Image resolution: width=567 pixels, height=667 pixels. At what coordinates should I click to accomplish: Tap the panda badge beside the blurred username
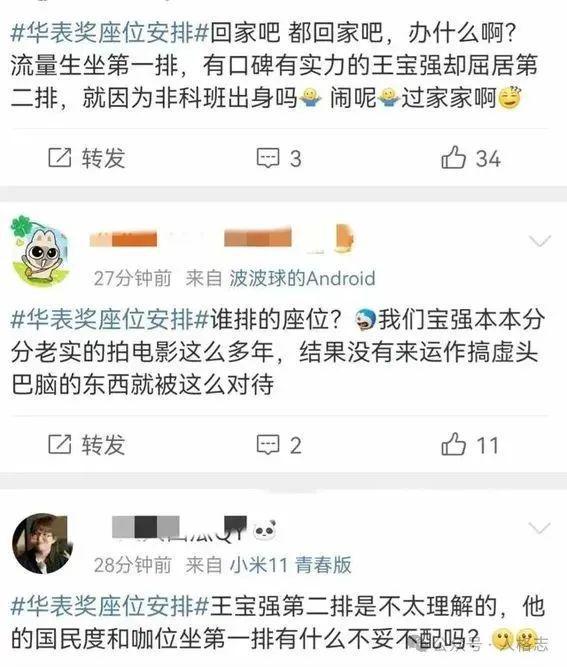(264, 530)
